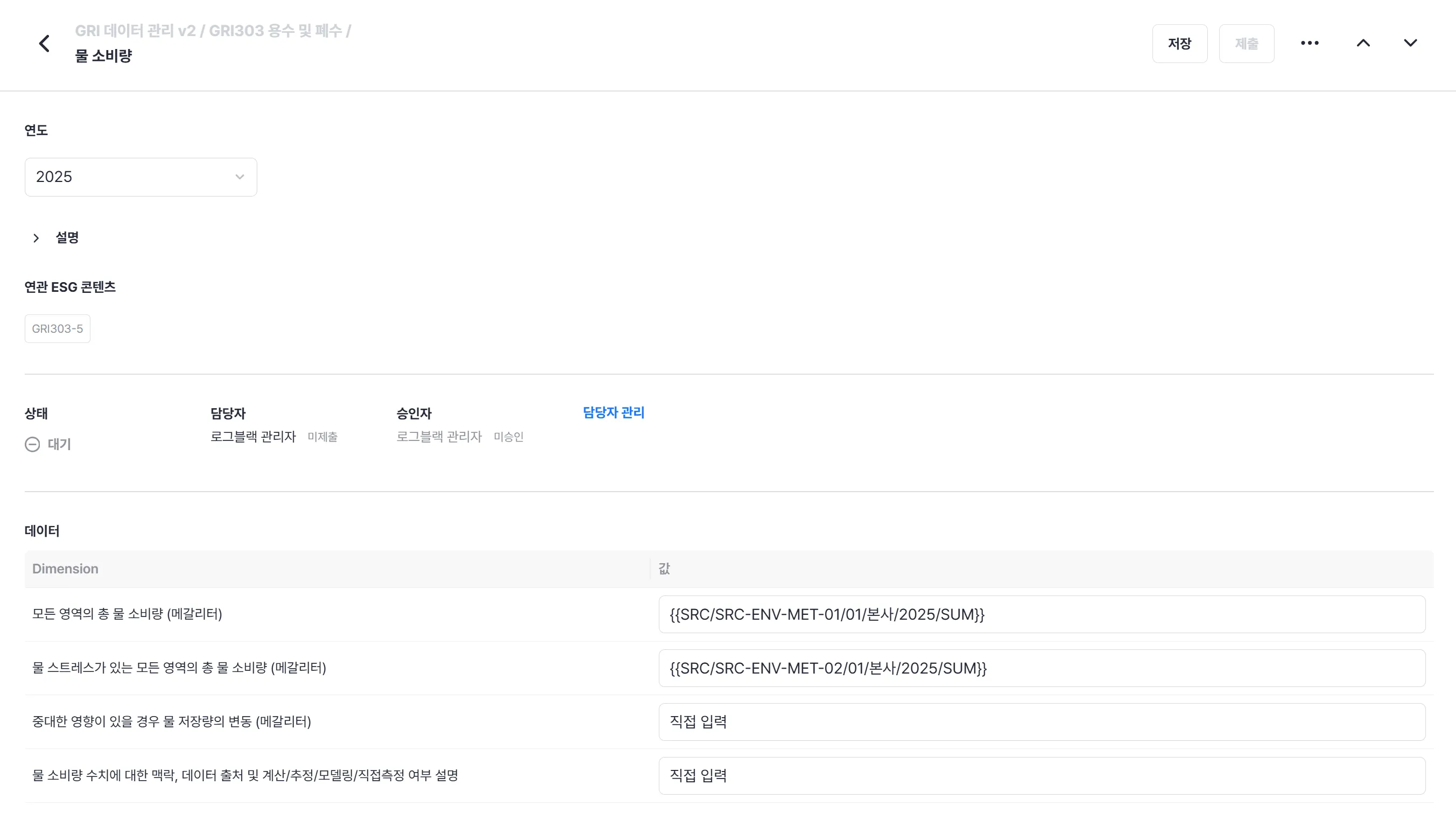
Task: Open the 담당자 관리 link
Action: click(x=613, y=413)
